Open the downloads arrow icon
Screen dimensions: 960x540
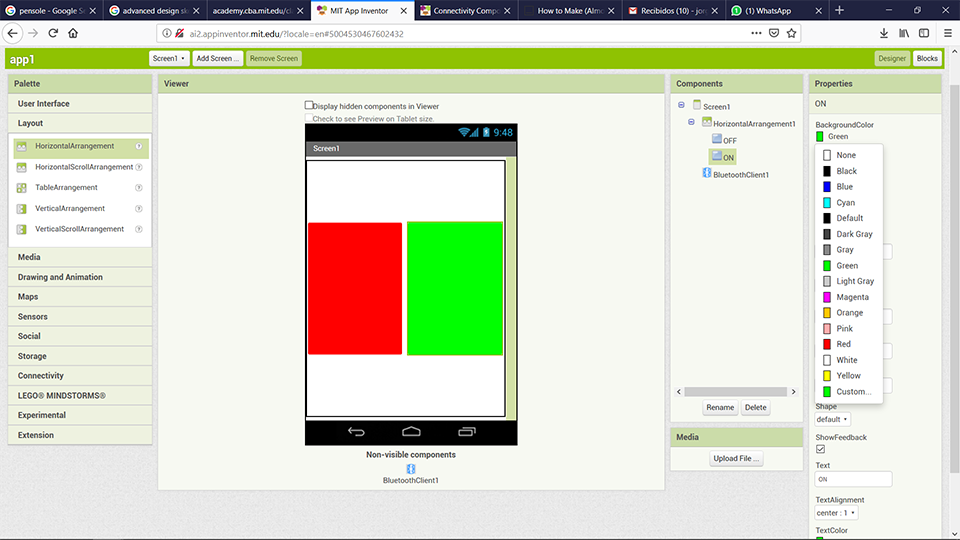pyautogui.click(x=883, y=33)
